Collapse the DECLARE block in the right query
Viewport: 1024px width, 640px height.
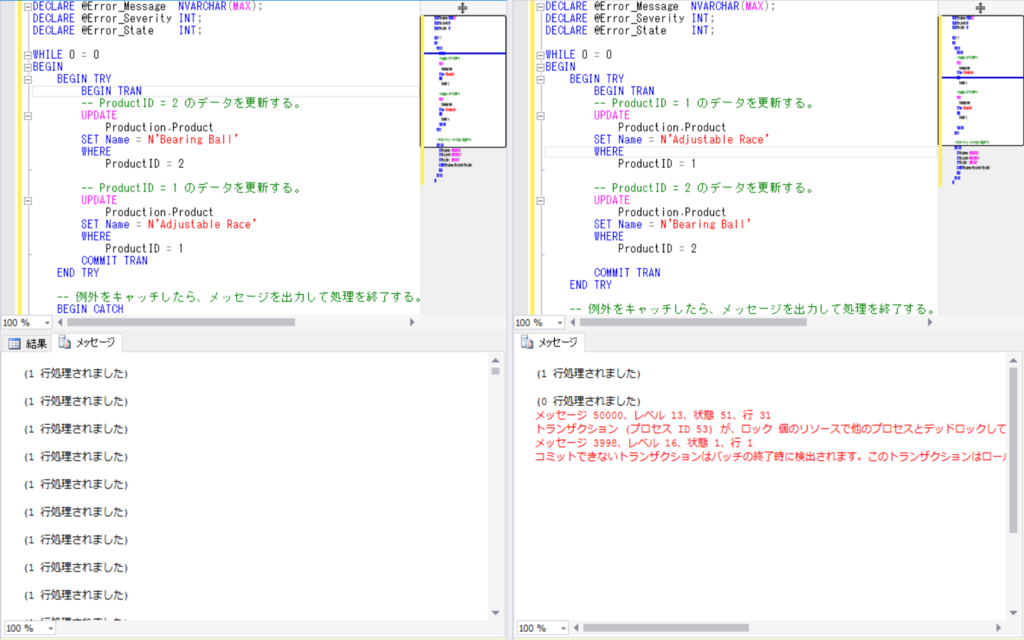[x=541, y=7]
